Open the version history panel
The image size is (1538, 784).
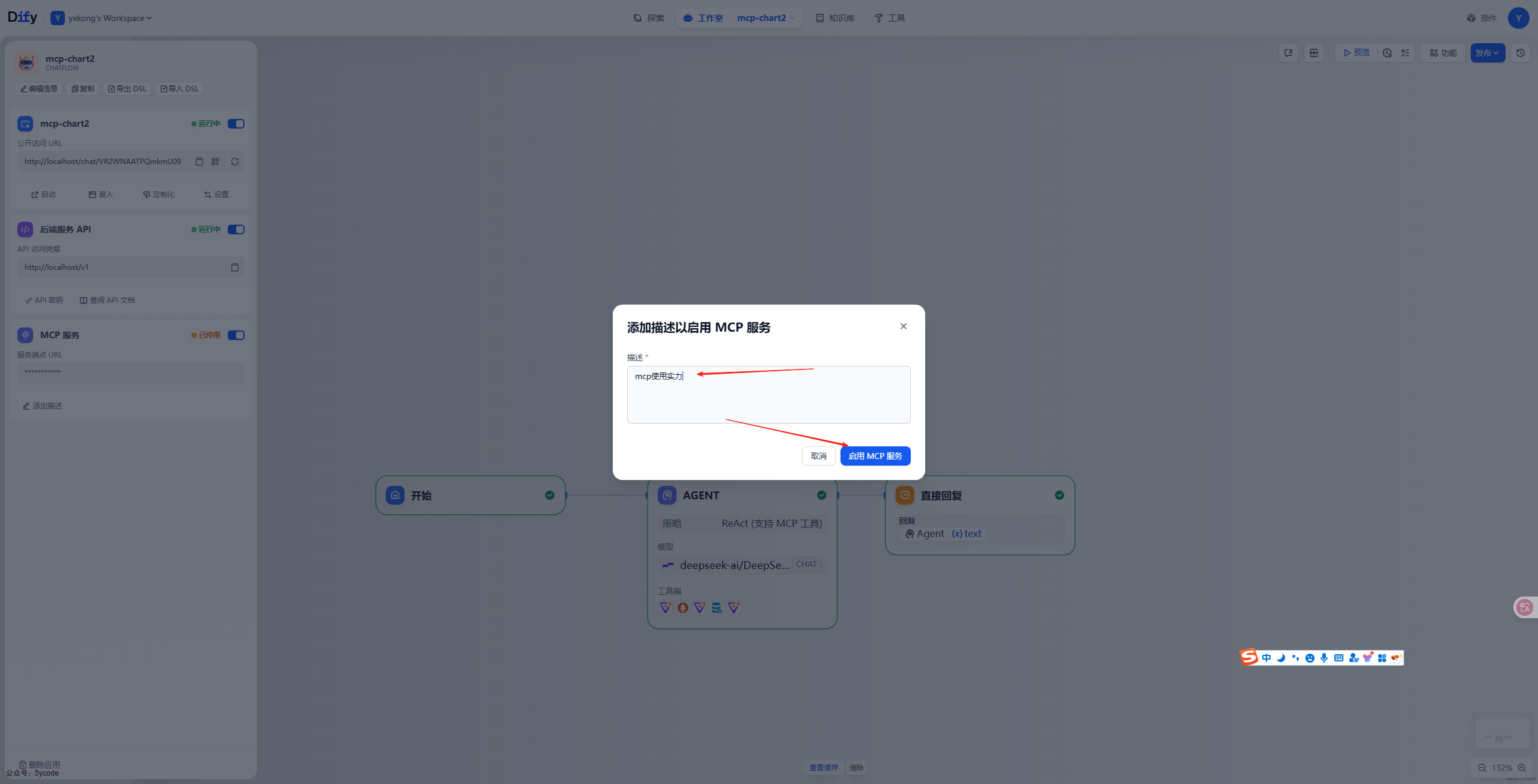point(1521,53)
